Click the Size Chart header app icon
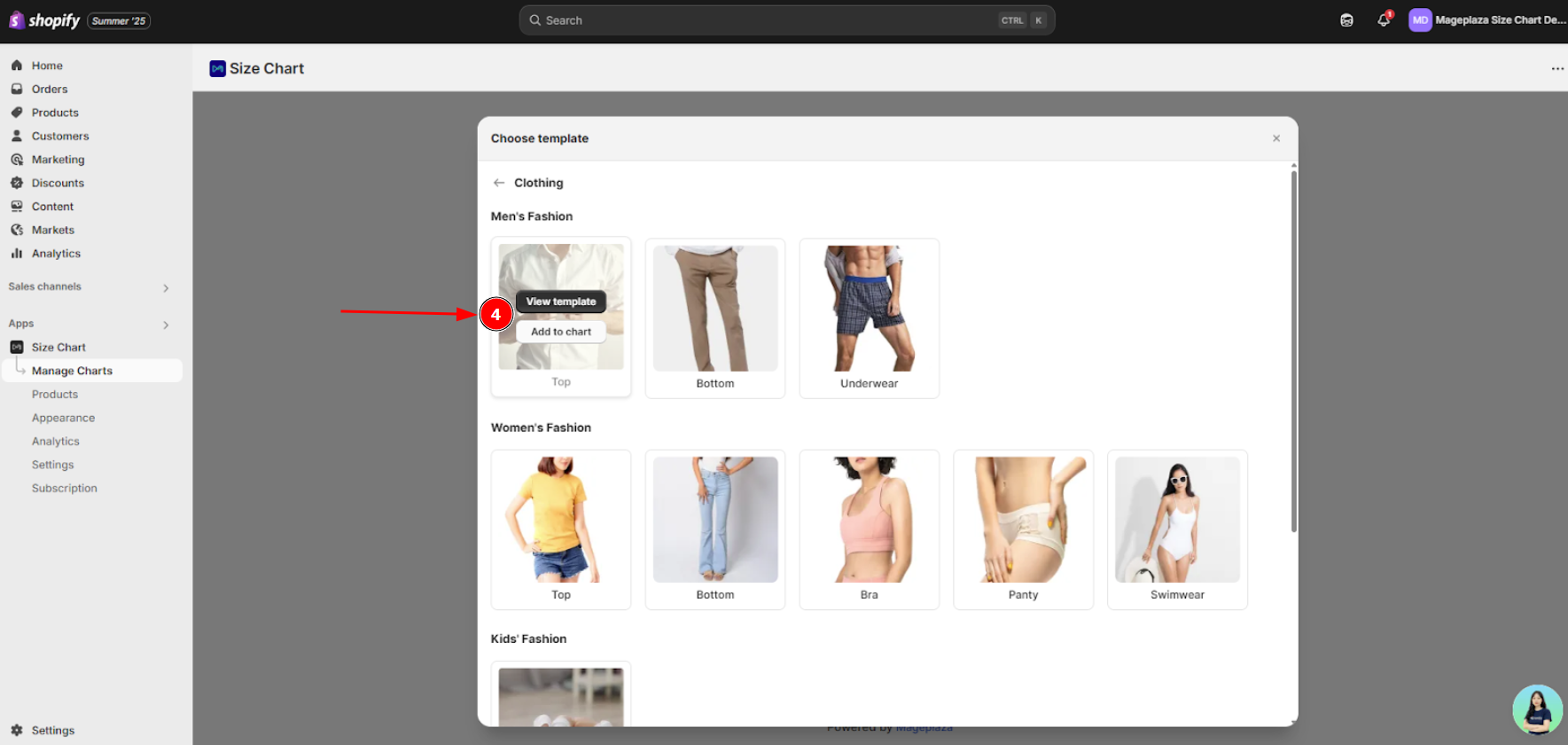This screenshot has height=745, width=1568. (x=217, y=68)
